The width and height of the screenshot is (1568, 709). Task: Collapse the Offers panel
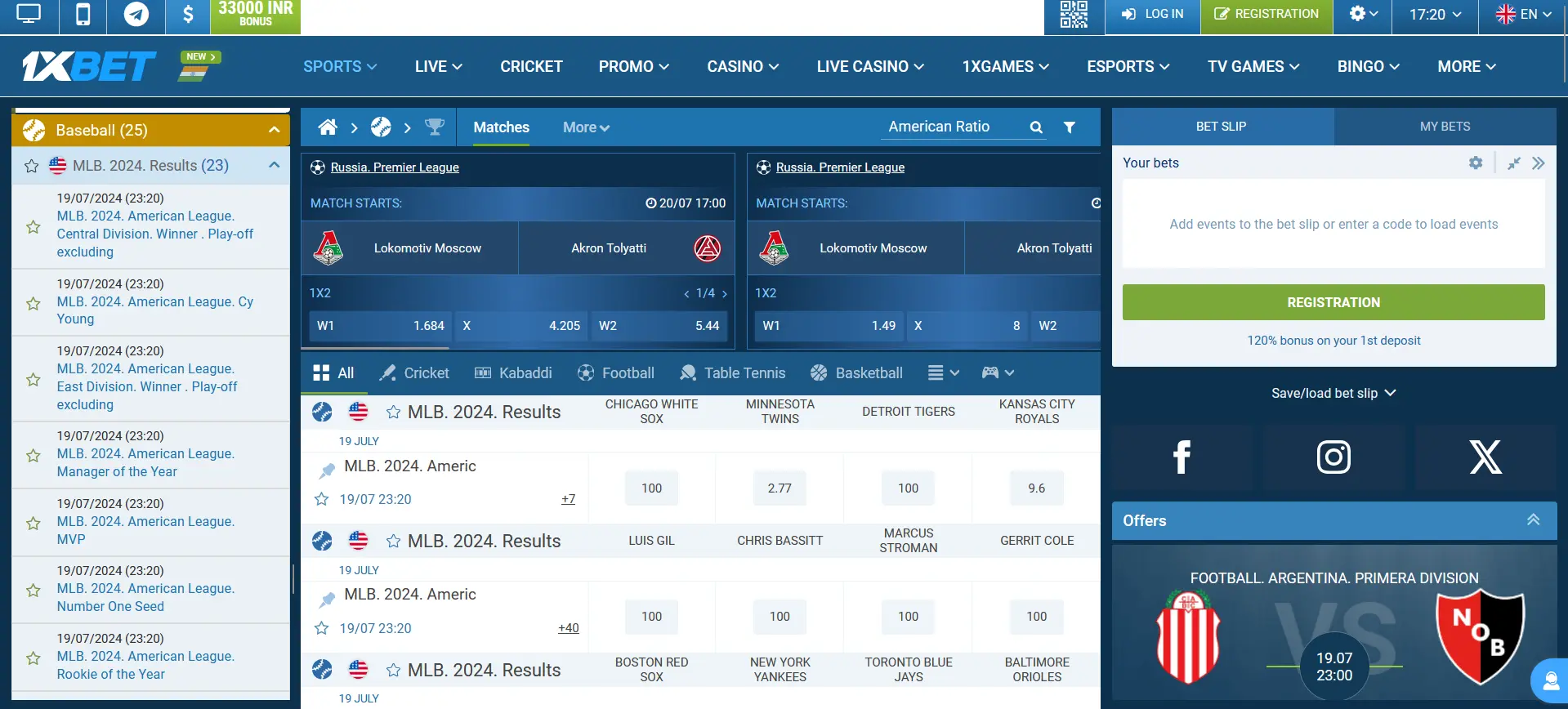pos(1534,519)
